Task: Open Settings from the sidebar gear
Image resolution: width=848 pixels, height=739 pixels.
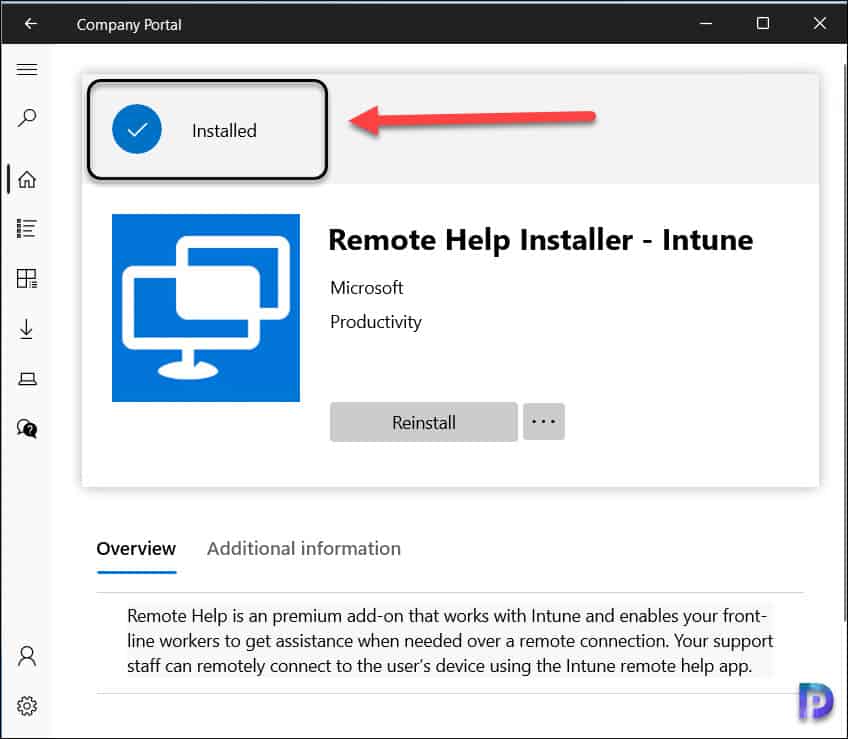Action: click(27, 706)
